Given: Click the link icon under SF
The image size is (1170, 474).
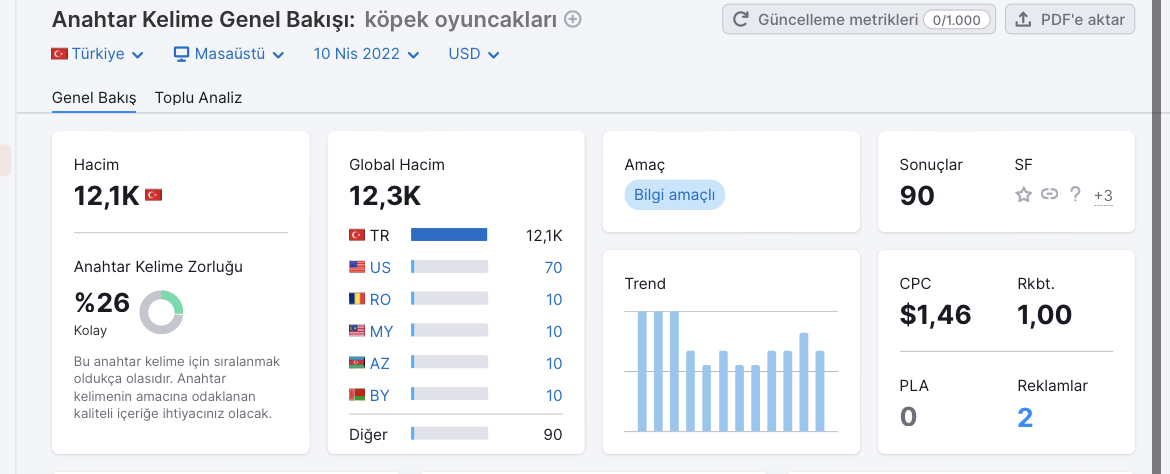Looking at the screenshot, I should [x=1049, y=195].
